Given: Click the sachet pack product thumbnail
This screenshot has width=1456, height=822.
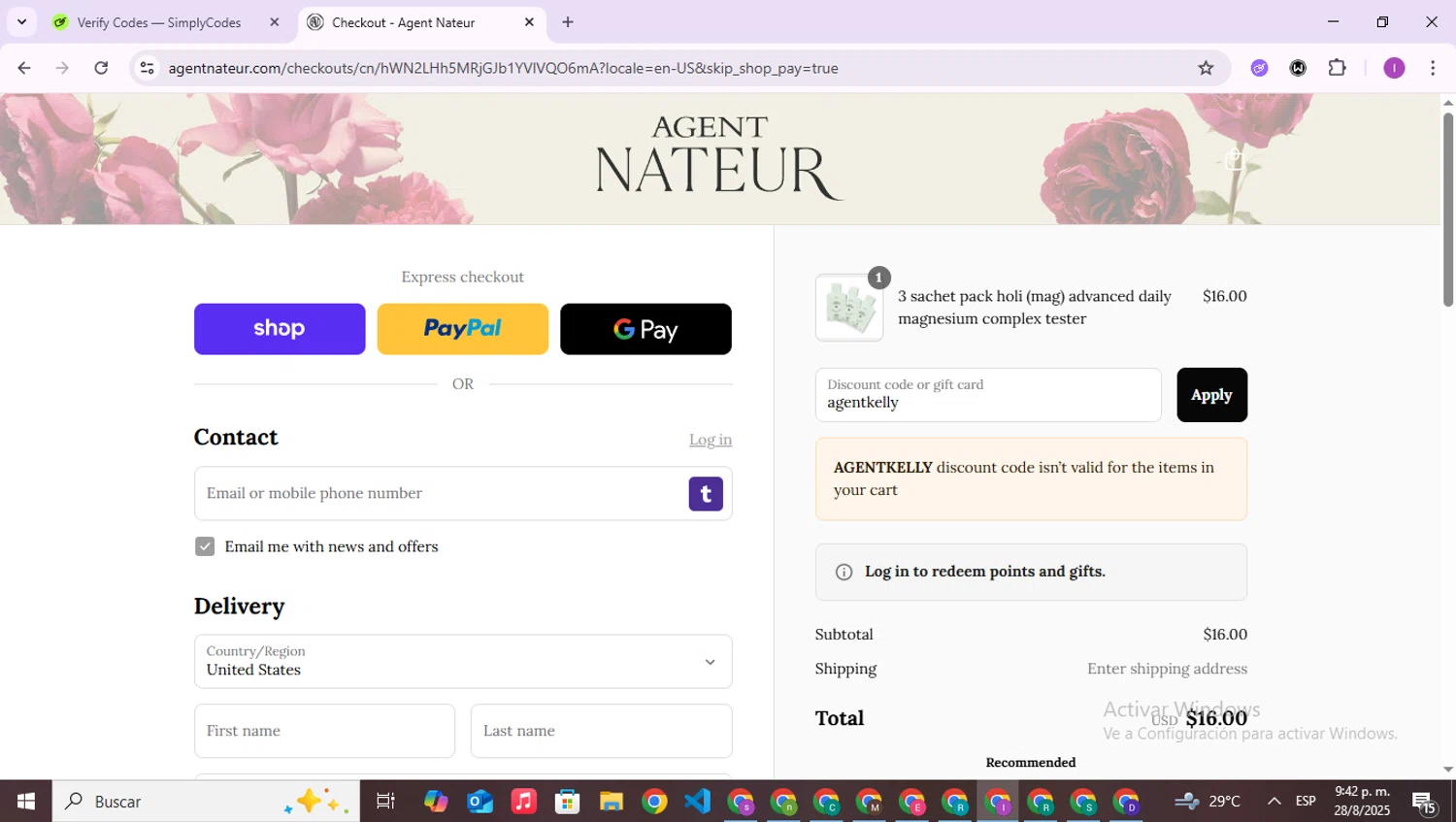Looking at the screenshot, I should click(849, 308).
